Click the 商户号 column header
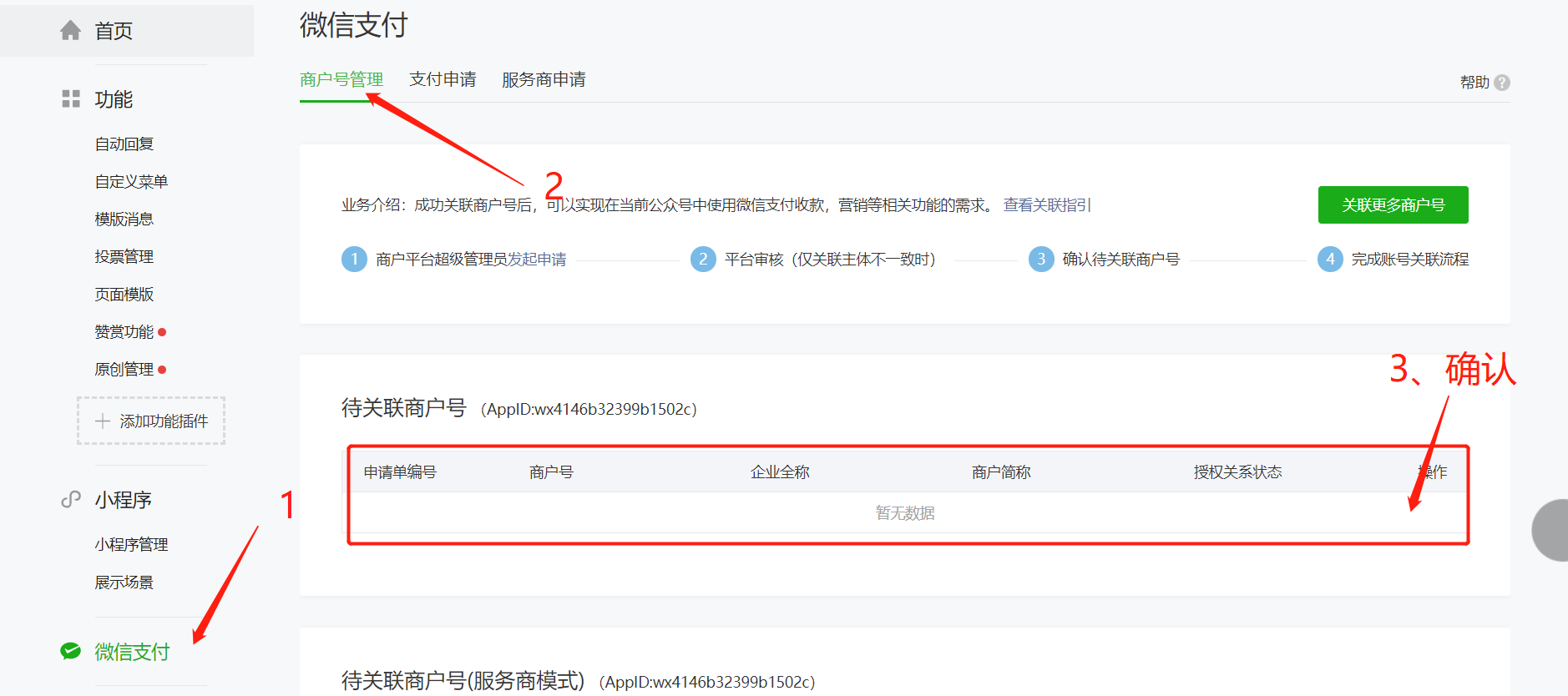 coord(551,472)
